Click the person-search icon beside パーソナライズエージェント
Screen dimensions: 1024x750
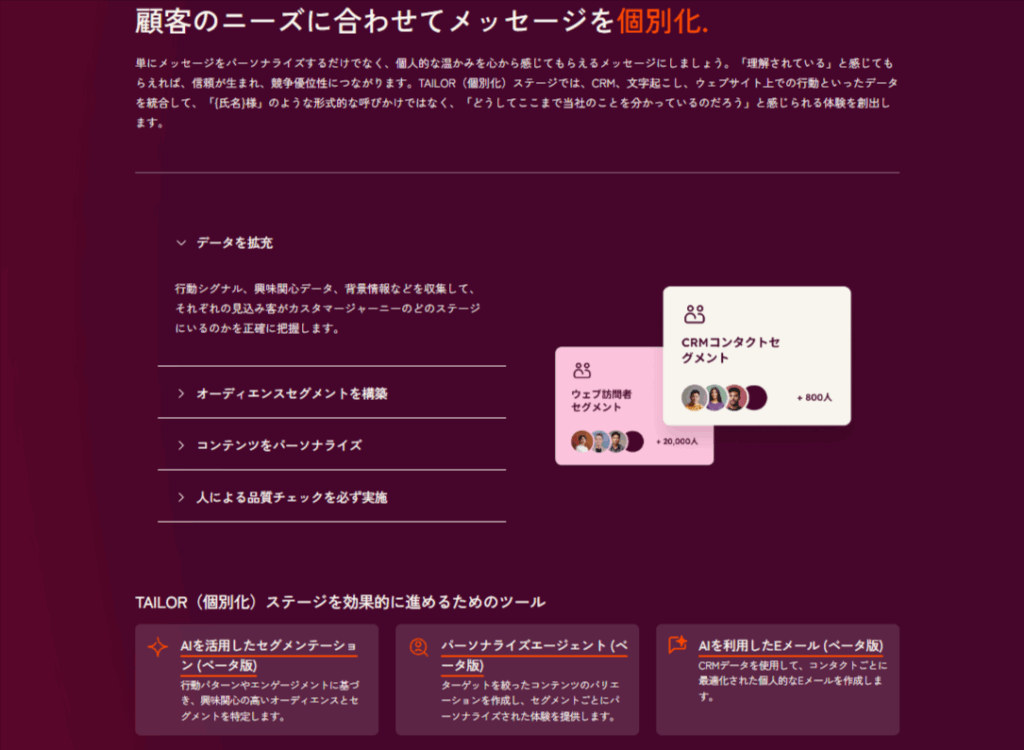pos(418,647)
